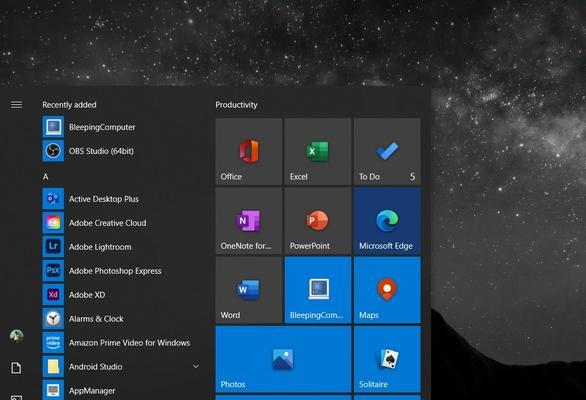Click the Android Studio label

click(x=96, y=367)
